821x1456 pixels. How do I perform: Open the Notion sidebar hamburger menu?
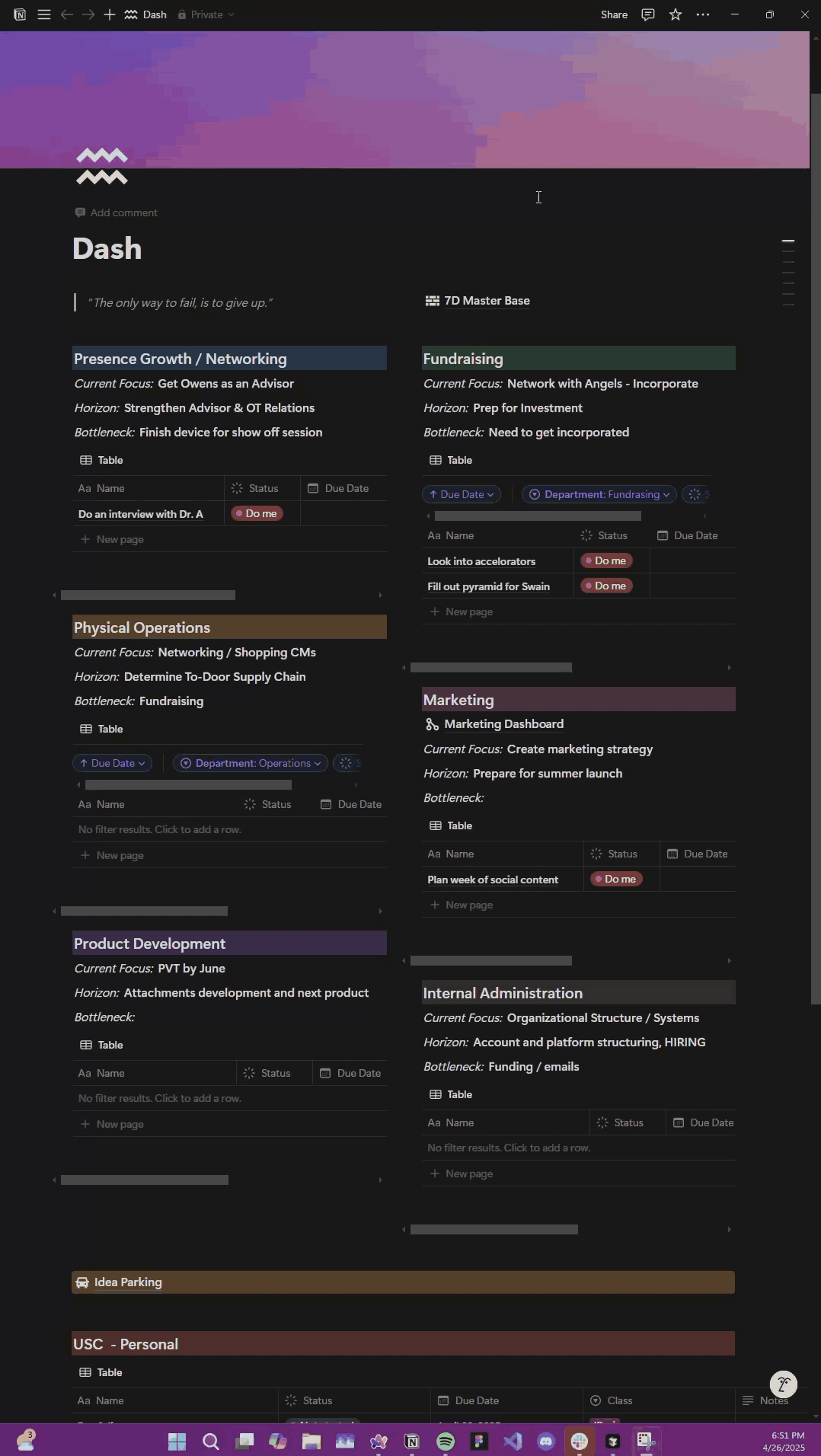(44, 14)
